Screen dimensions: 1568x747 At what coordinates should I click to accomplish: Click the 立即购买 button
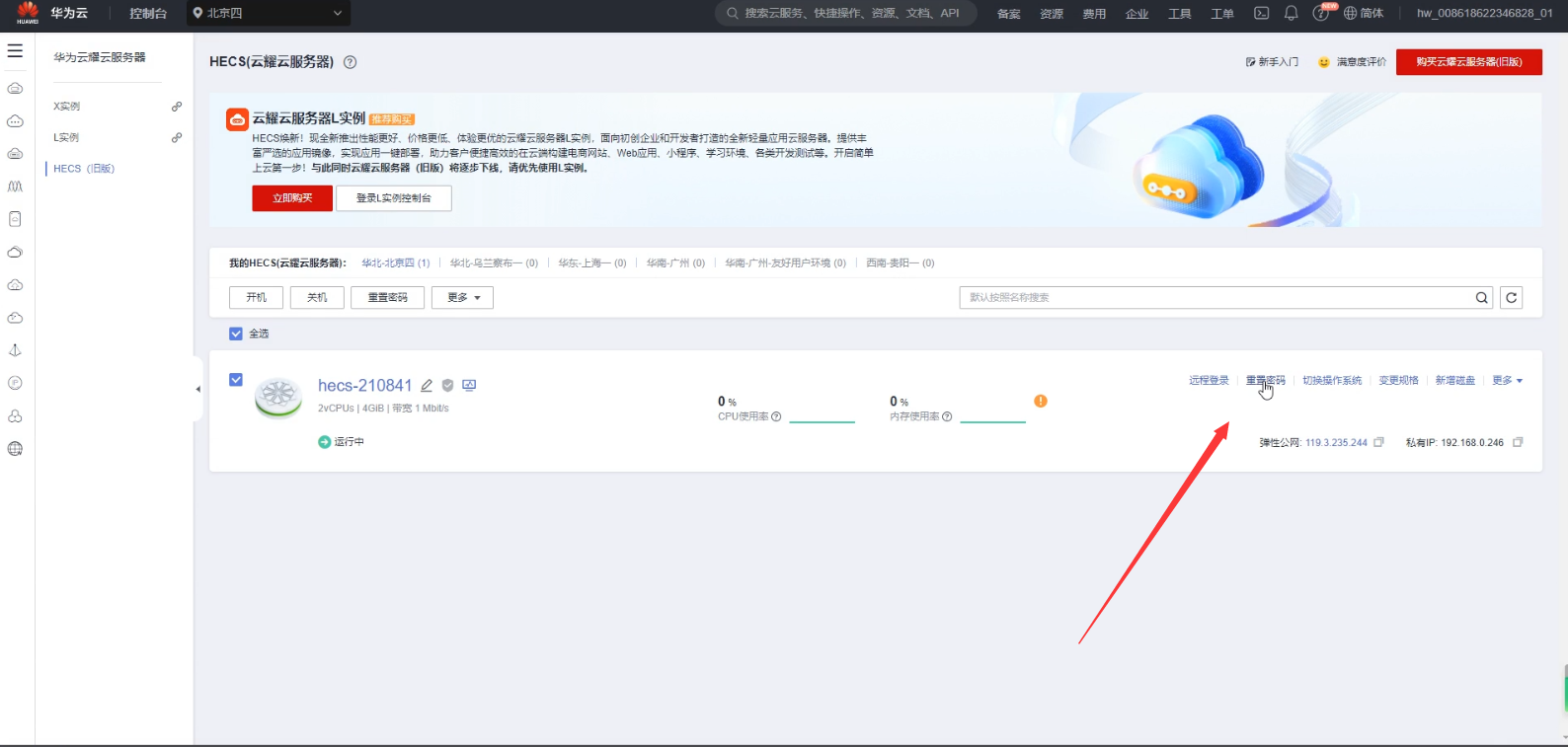point(292,198)
